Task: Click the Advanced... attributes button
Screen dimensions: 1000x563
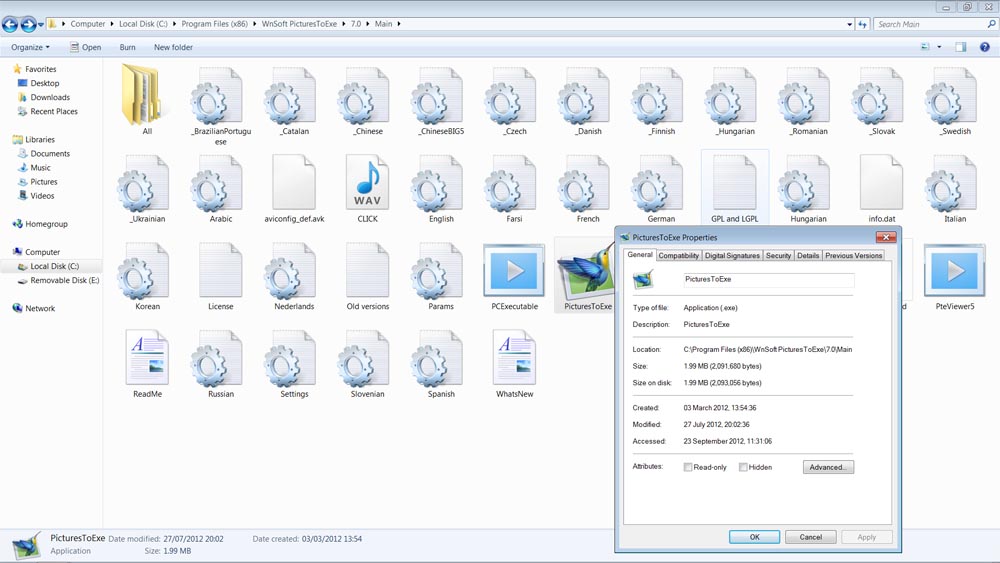Action: click(x=828, y=467)
